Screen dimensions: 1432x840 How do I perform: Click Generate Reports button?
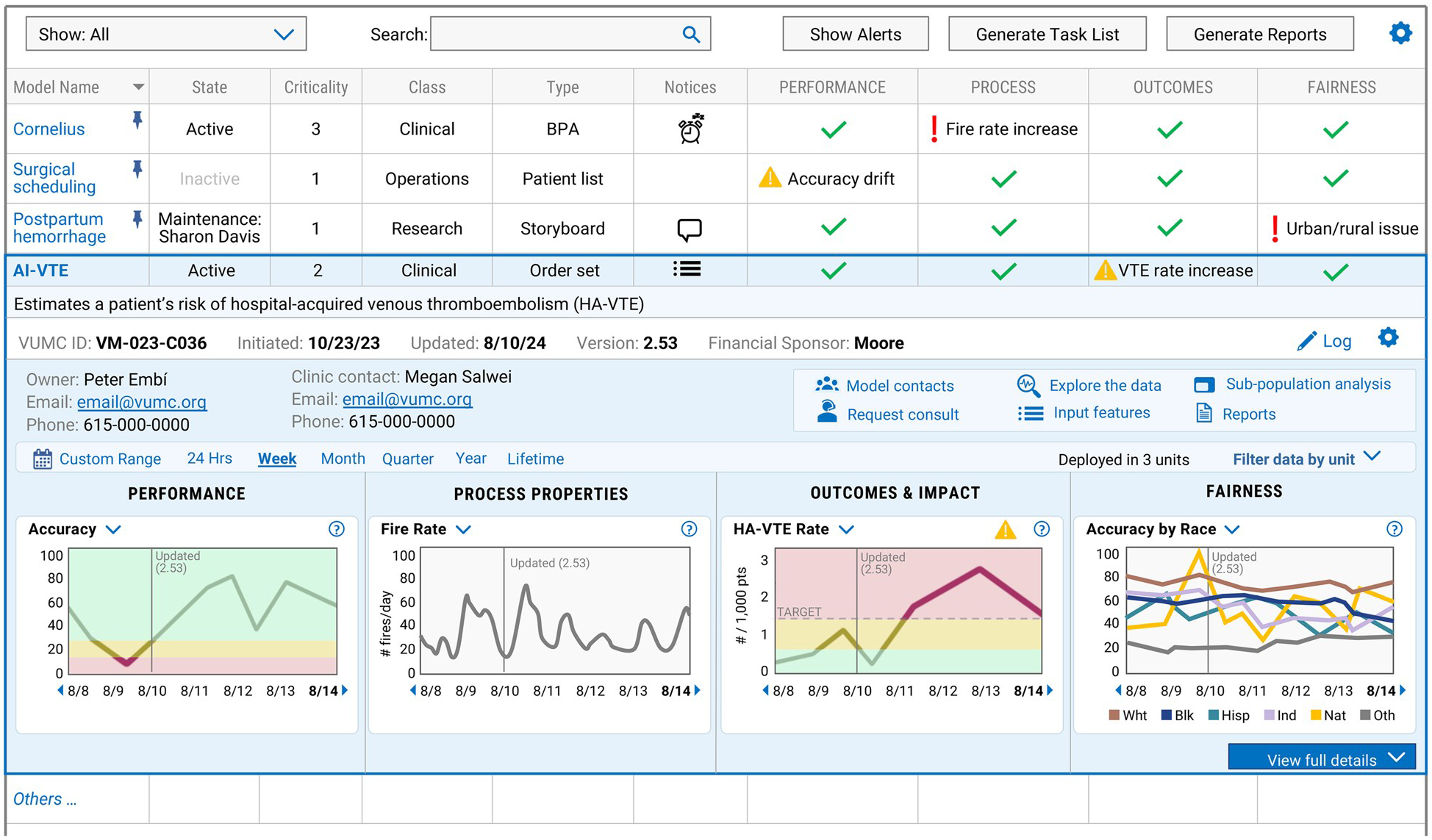point(1260,34)
